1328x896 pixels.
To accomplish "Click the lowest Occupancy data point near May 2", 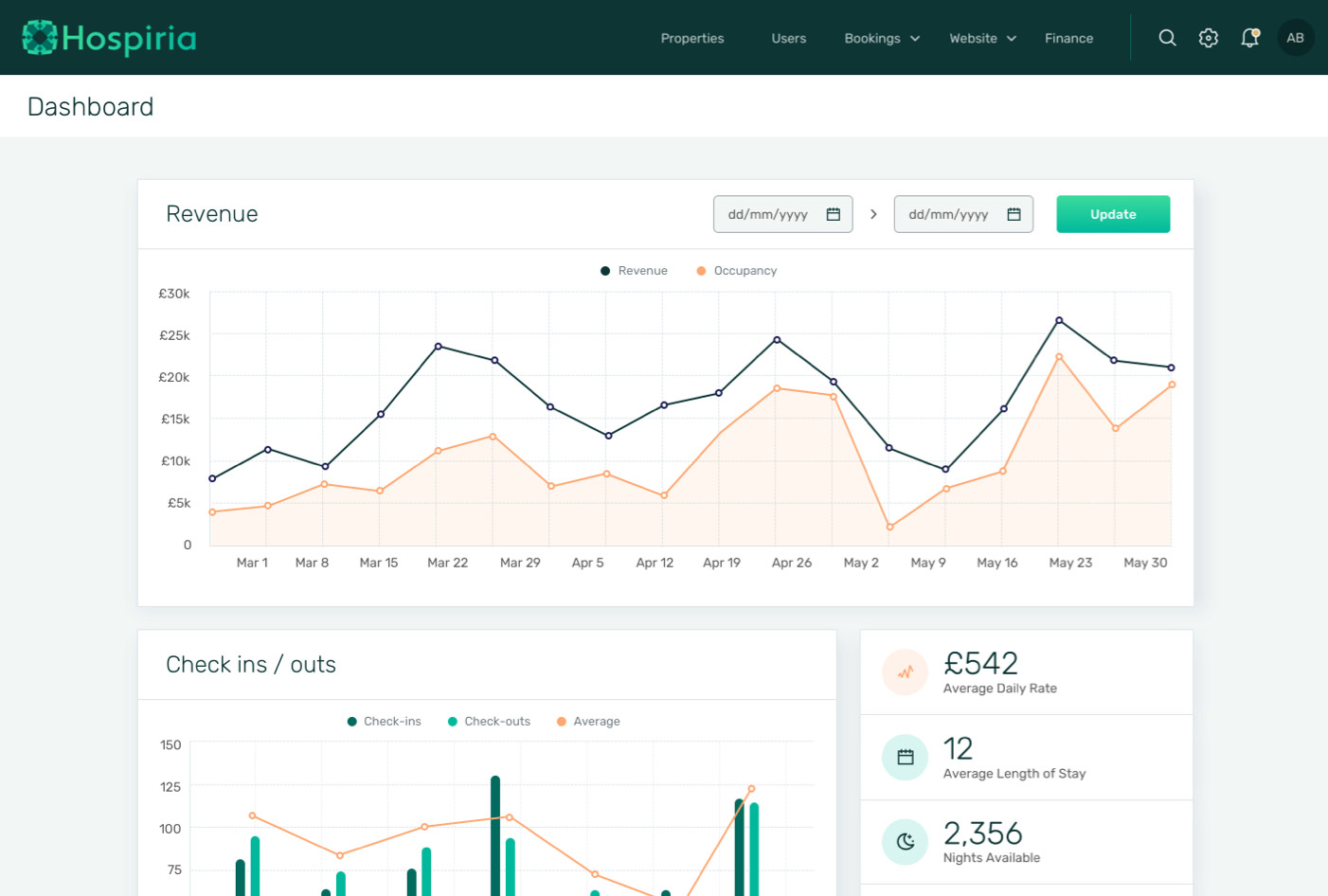I will (x=889, y=527).
